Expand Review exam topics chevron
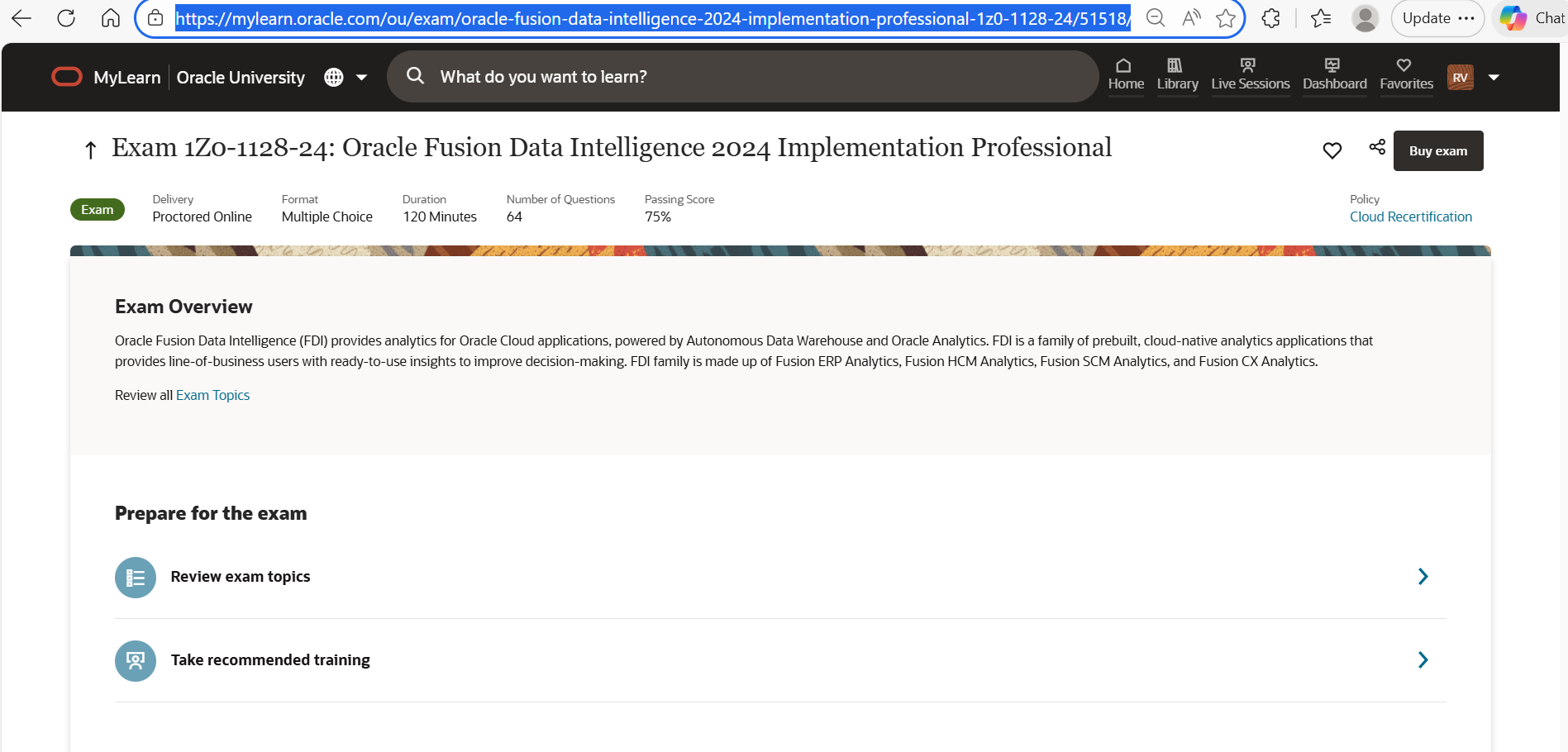The width and height of the screenshot is (1568, 752). (1423, 577)
